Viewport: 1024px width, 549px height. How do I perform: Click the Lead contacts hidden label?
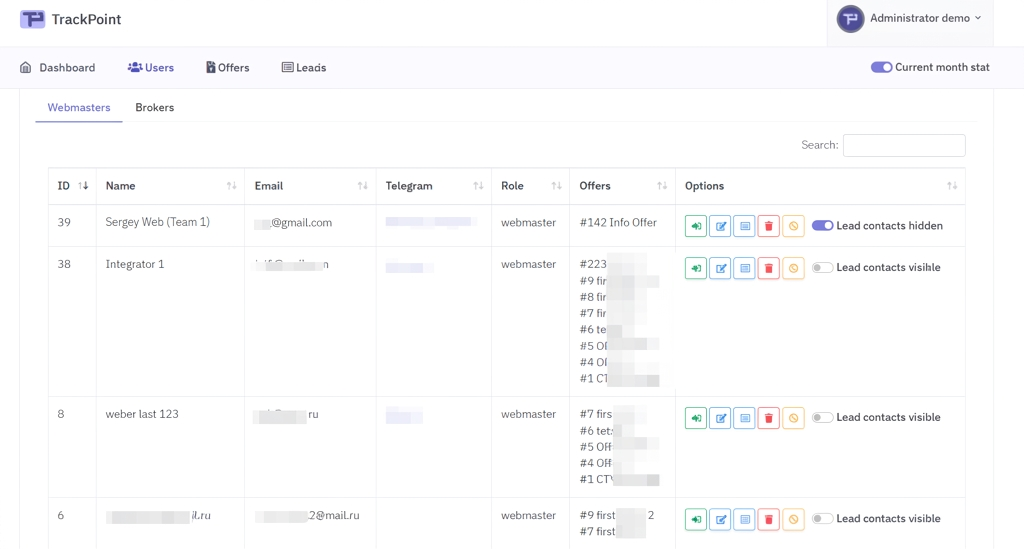(x=889, y=225)
